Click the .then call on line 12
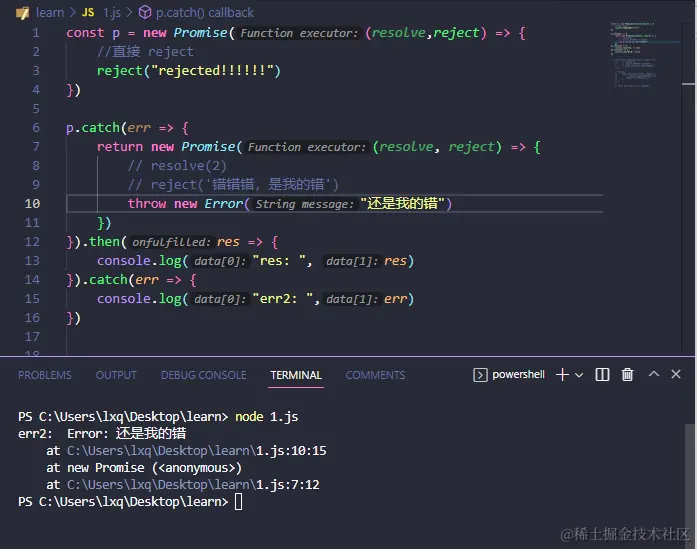The image size is (697, 549). coord(104,241)
